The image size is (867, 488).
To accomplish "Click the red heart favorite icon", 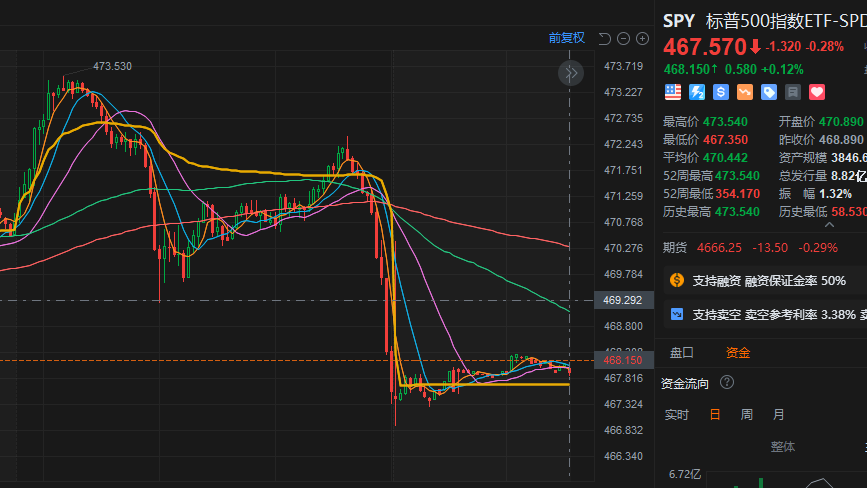I will 817,92.
